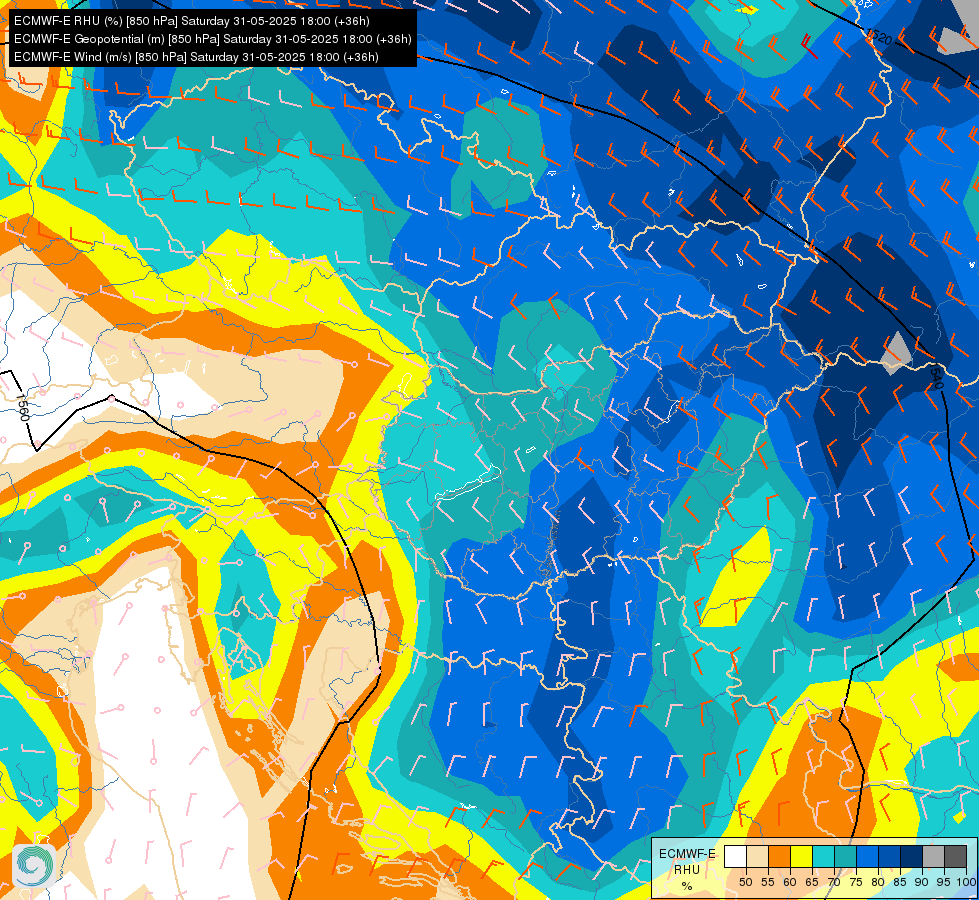Click the legend value 100
This screenshot has width=979, height=900.
coord(966,882)
